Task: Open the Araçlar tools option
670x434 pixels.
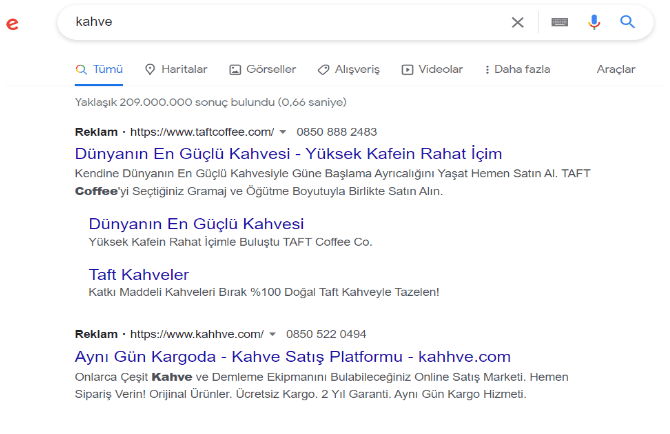Action: coord(616,69)
